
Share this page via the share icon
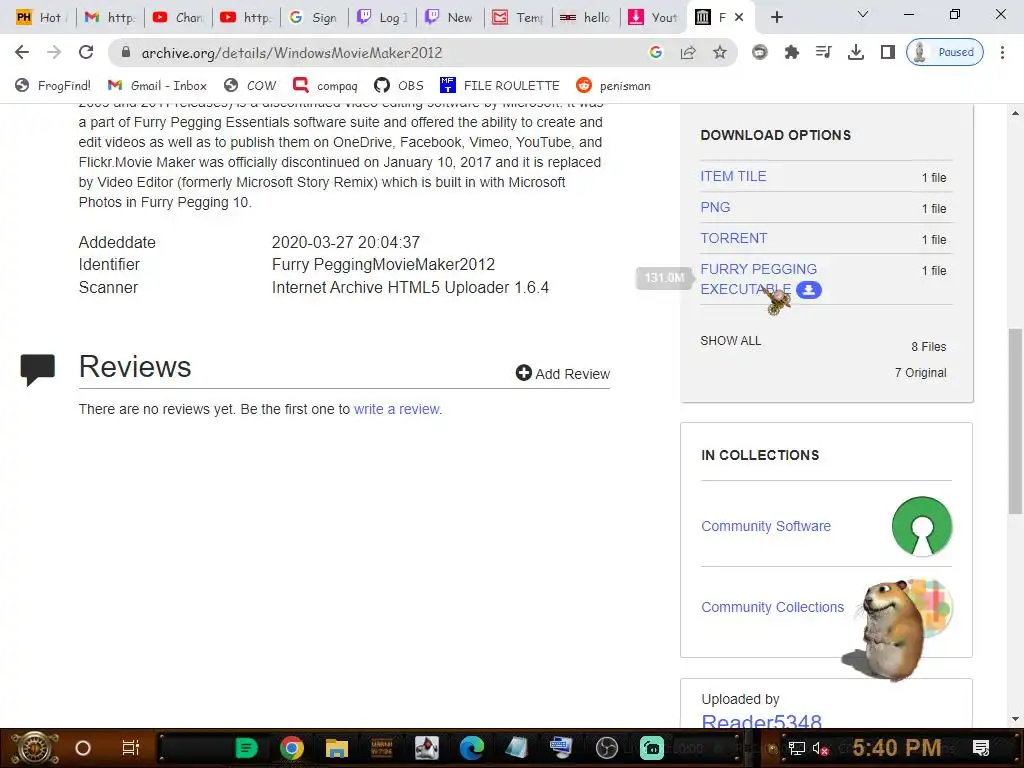pos(688,52)
